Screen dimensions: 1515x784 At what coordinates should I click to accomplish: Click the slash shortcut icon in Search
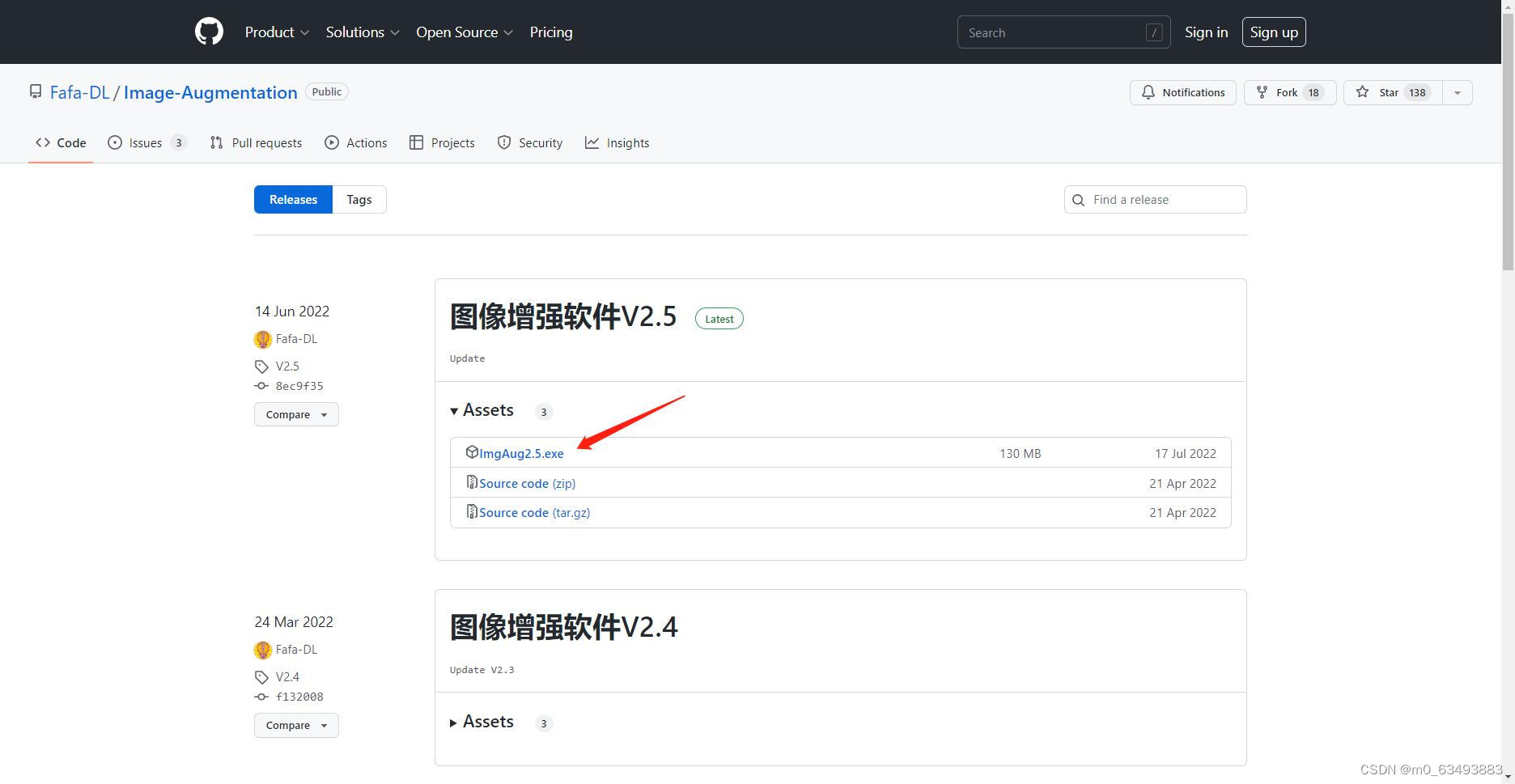coord(1154,32)
